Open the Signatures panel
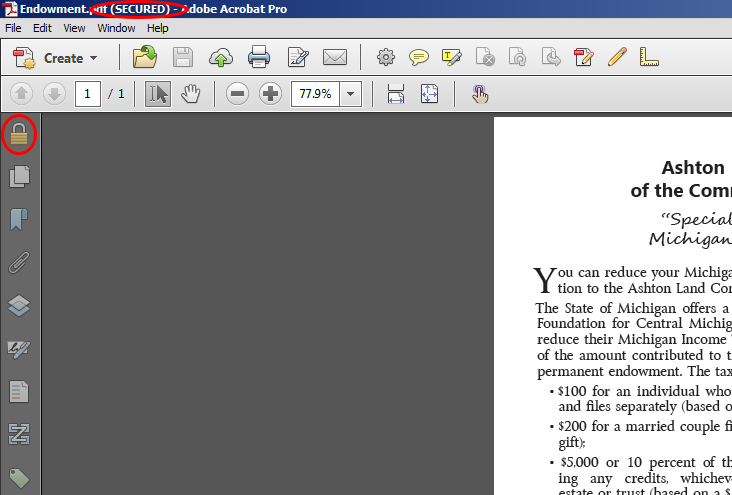The width and height of the screenshot is (732, 495). (x=19, y=349)
